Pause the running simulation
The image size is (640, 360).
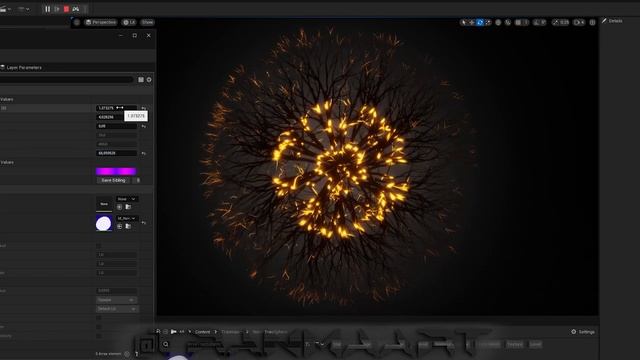pyautogui.click(x=47, y=9)
